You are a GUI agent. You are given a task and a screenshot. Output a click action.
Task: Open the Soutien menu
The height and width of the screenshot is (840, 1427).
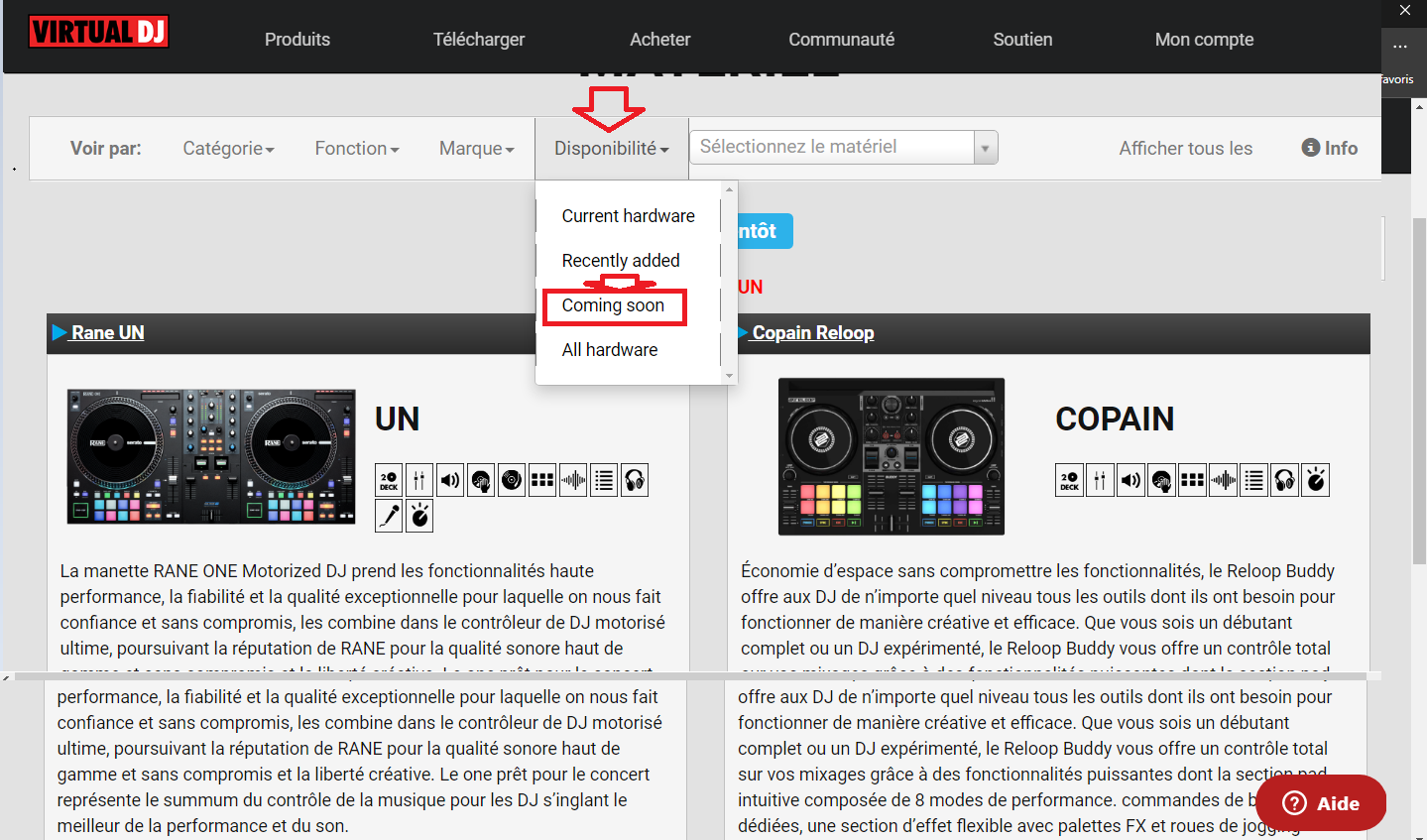coord(1023,39)
